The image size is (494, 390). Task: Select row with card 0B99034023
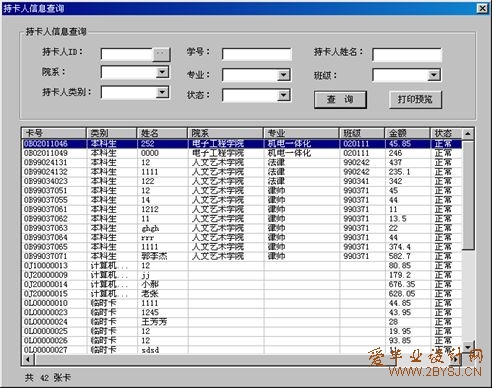pos(242,181)
